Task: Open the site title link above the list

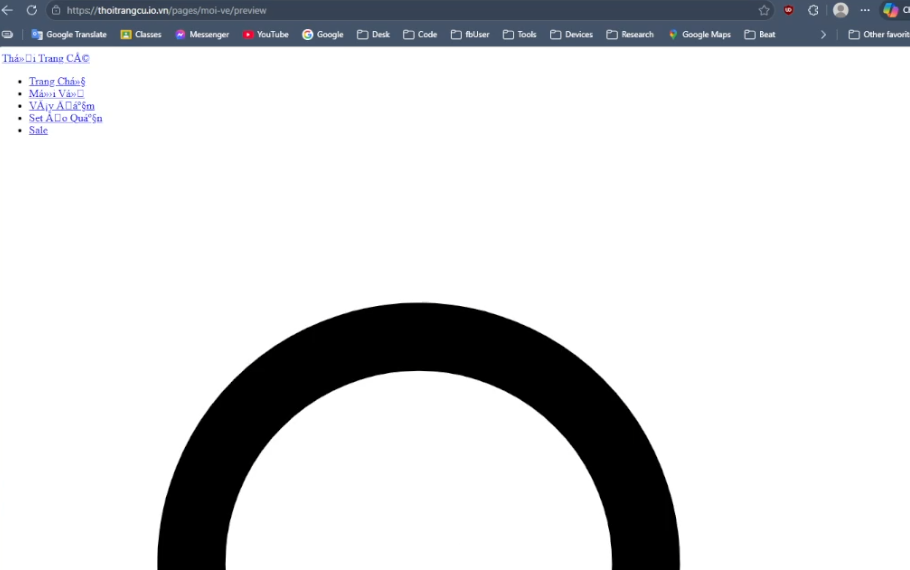Action: pyautogui.click(x=46, y=58)
